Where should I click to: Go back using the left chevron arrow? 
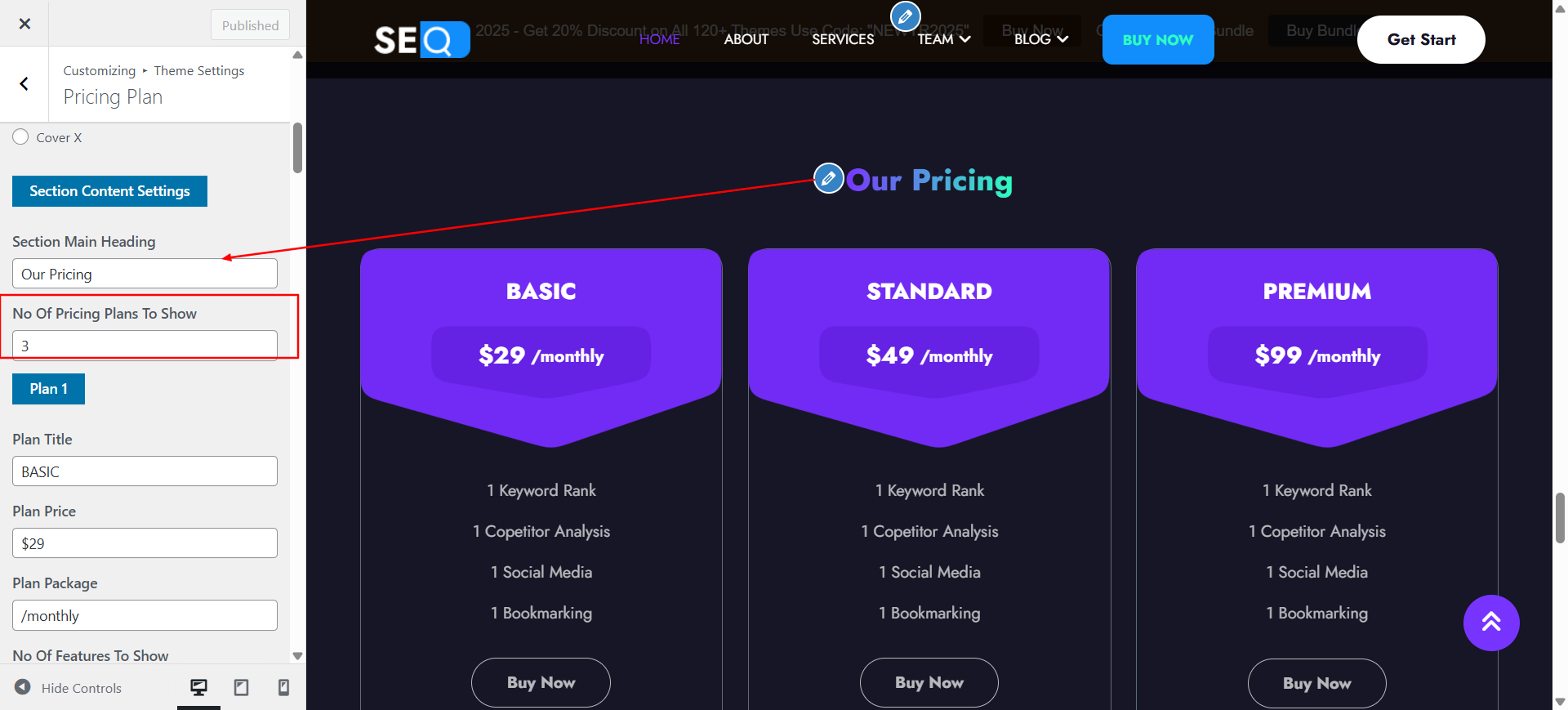24,83
